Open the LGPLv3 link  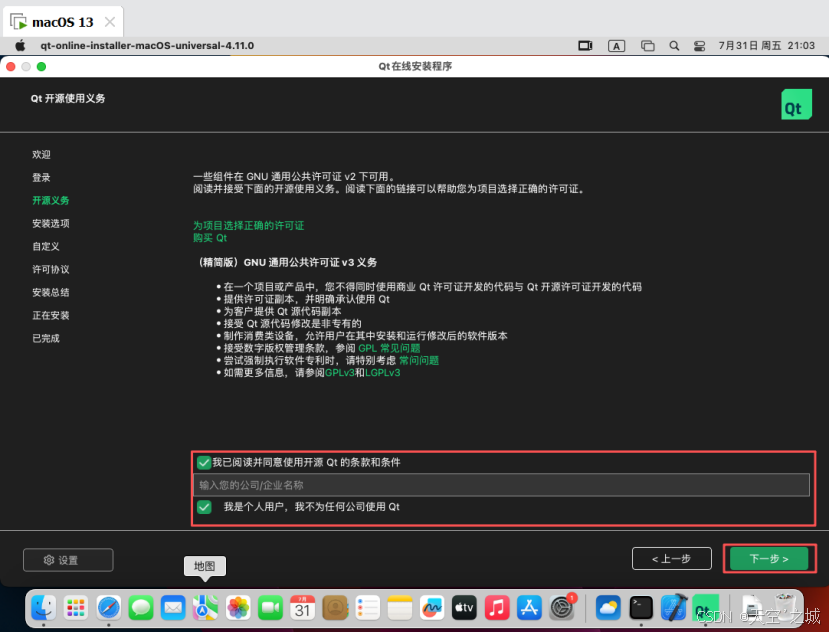click(383, 373)
